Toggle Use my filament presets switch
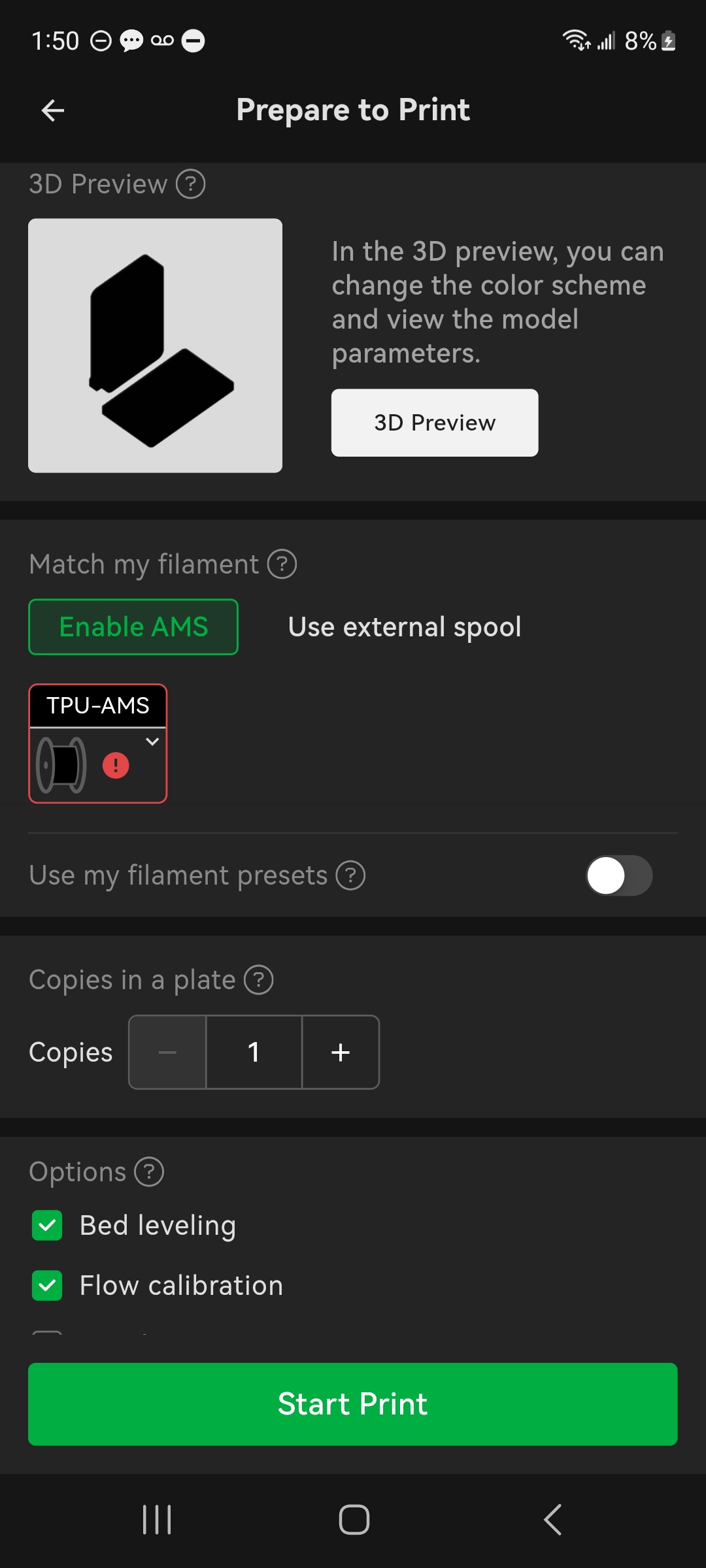The width and height of the screenshot is (706, 1568). (x=619, y=875)
